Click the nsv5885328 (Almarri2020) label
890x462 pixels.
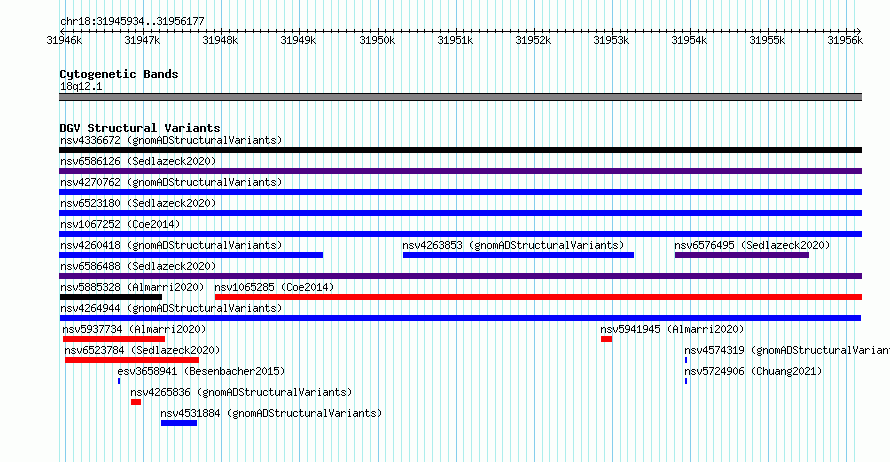click(132, 287)
